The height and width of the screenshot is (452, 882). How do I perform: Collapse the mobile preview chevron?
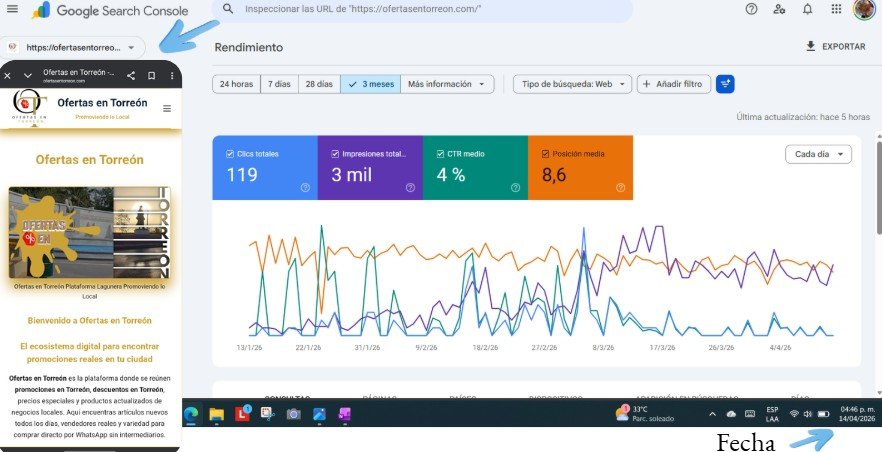28,75
